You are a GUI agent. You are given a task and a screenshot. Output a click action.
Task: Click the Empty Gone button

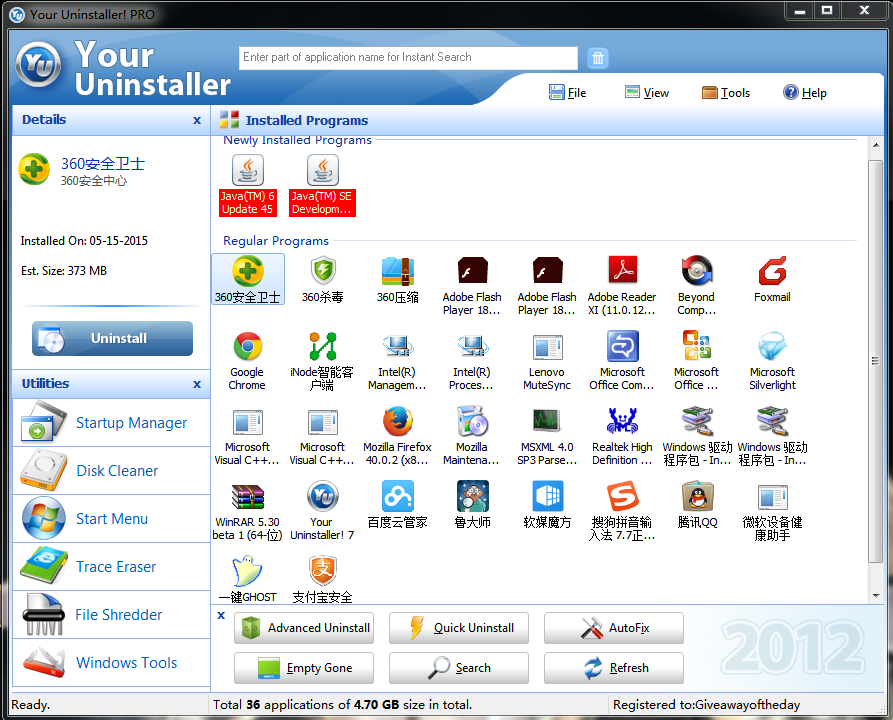(x=304, y=668)
